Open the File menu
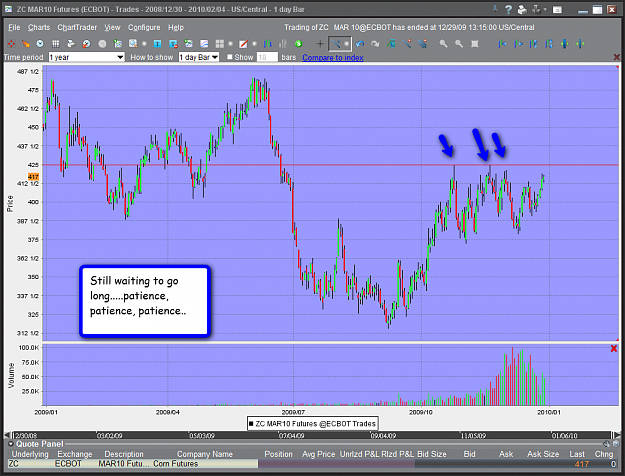The width and height of the screenshot is (625, 476). [x=14, y=27]
